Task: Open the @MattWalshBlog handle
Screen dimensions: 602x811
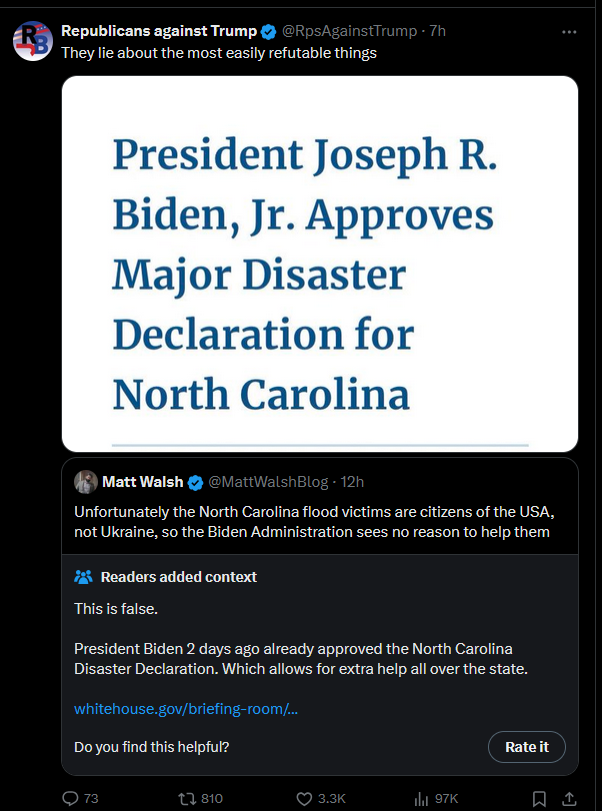Action: click(267, 482)
